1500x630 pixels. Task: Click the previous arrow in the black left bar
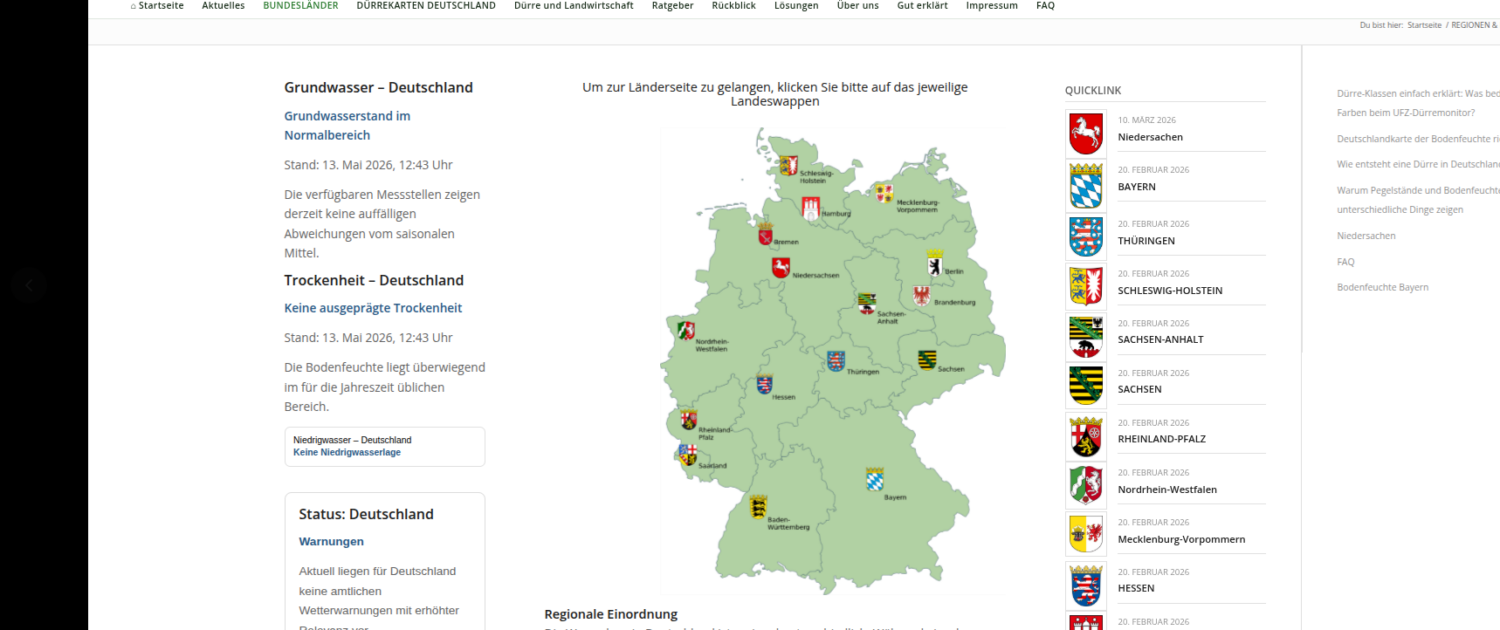29,285
